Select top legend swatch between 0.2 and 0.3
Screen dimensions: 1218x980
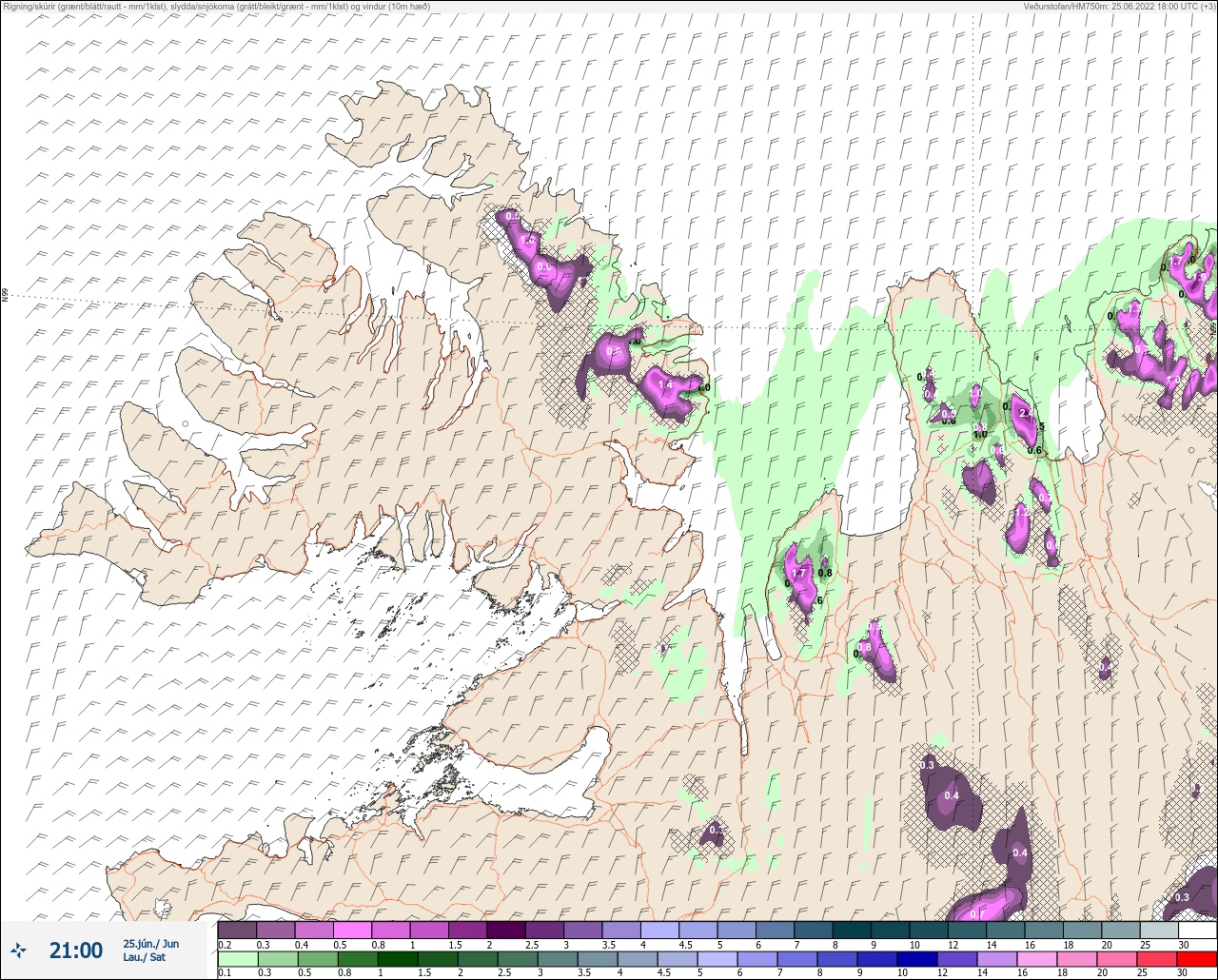coord(238,930)
